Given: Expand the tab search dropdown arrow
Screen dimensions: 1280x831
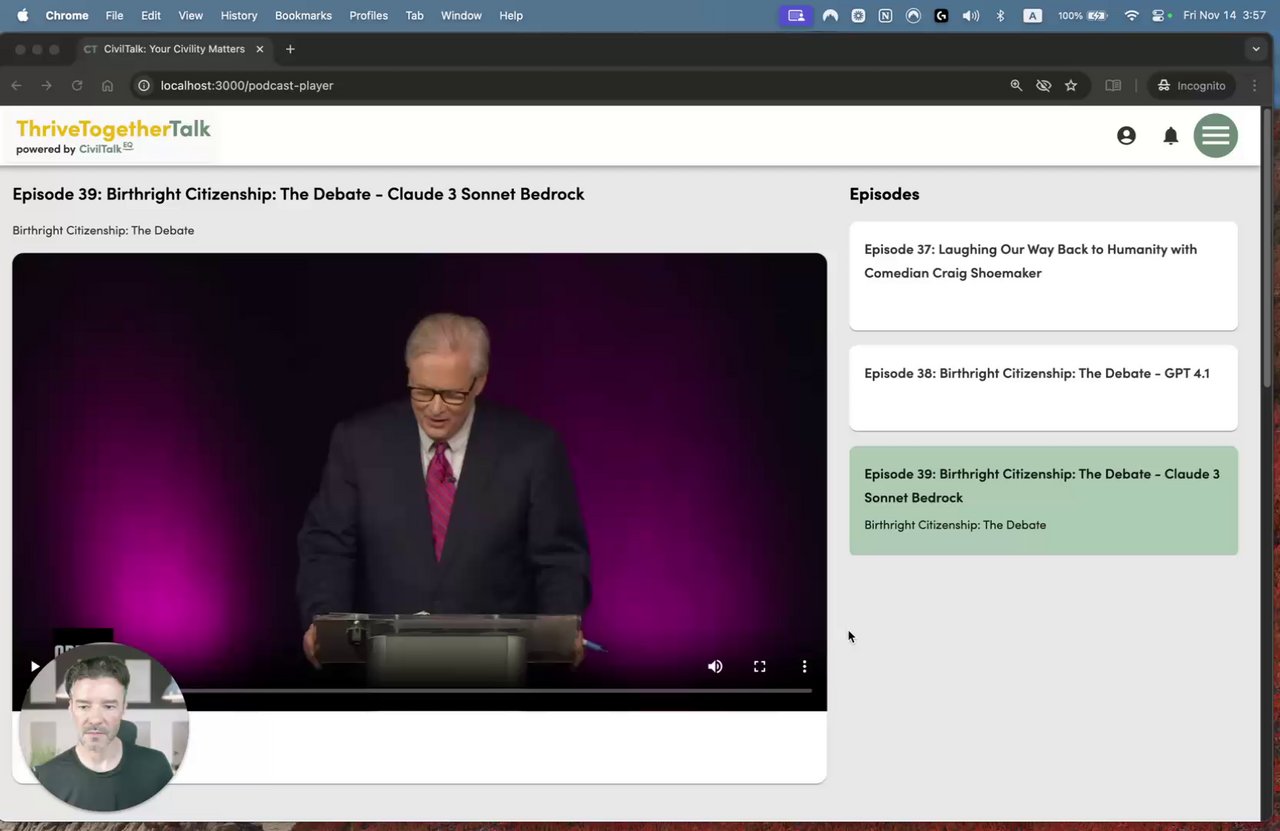Looking at the screenshot, I should [x=1256, y=49].
